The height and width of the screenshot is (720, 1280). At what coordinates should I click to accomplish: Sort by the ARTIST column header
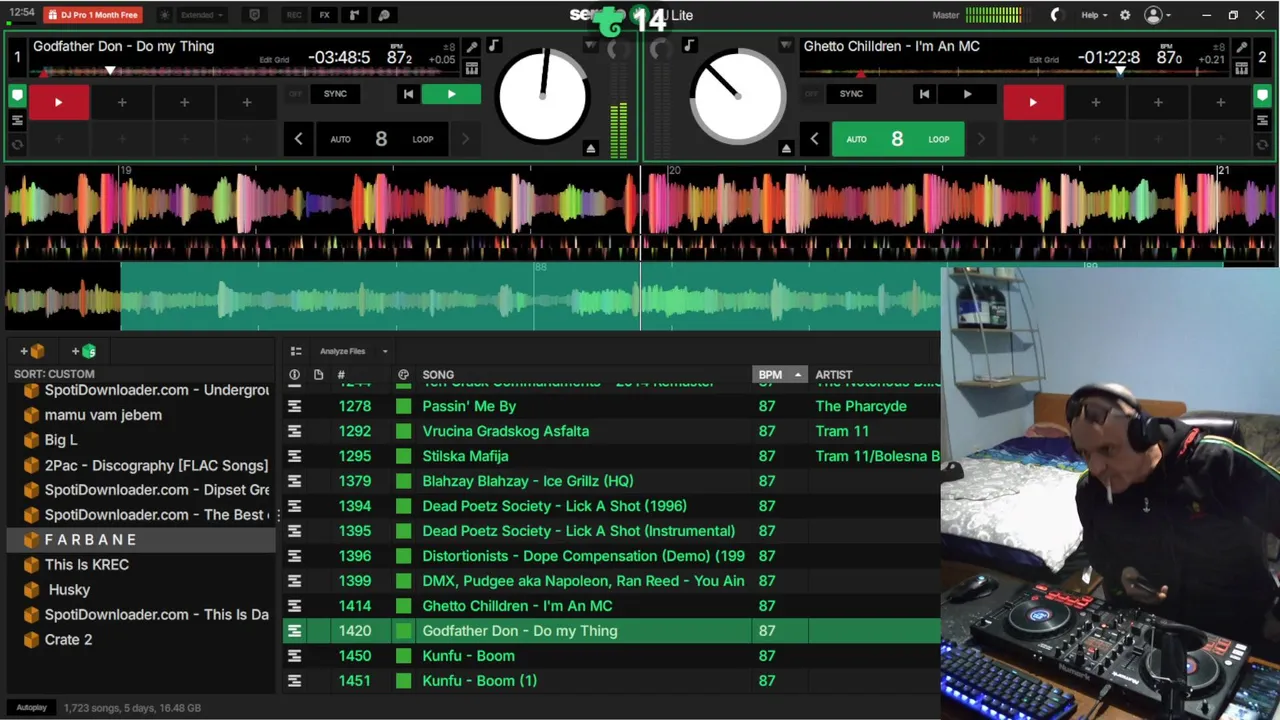coord(834,375)
